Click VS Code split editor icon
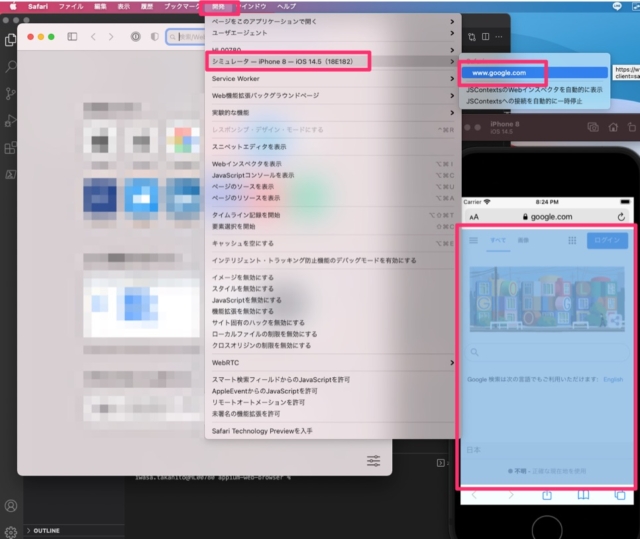Viewport: 640px width, 539px height. 485,37
